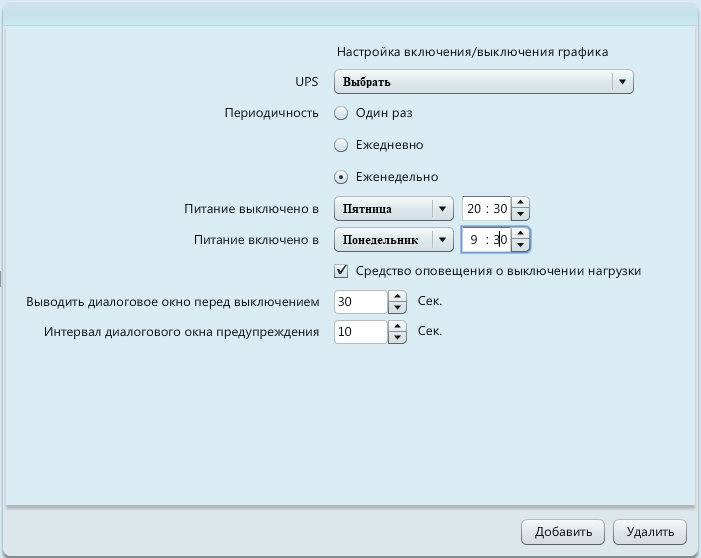Toggle load shutdown notification checkbox
The image size is (701, 558).
(341, 270)
